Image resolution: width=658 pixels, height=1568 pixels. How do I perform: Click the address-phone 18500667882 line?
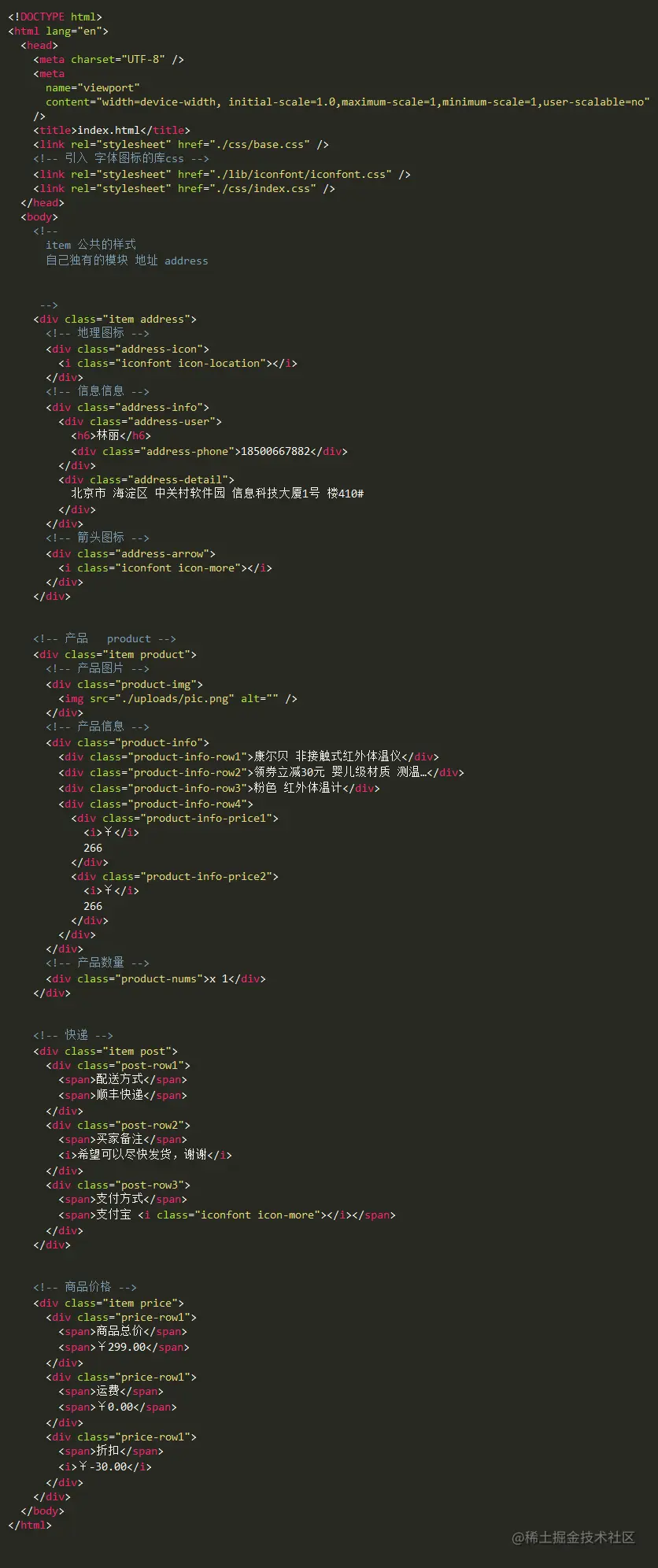209,451
